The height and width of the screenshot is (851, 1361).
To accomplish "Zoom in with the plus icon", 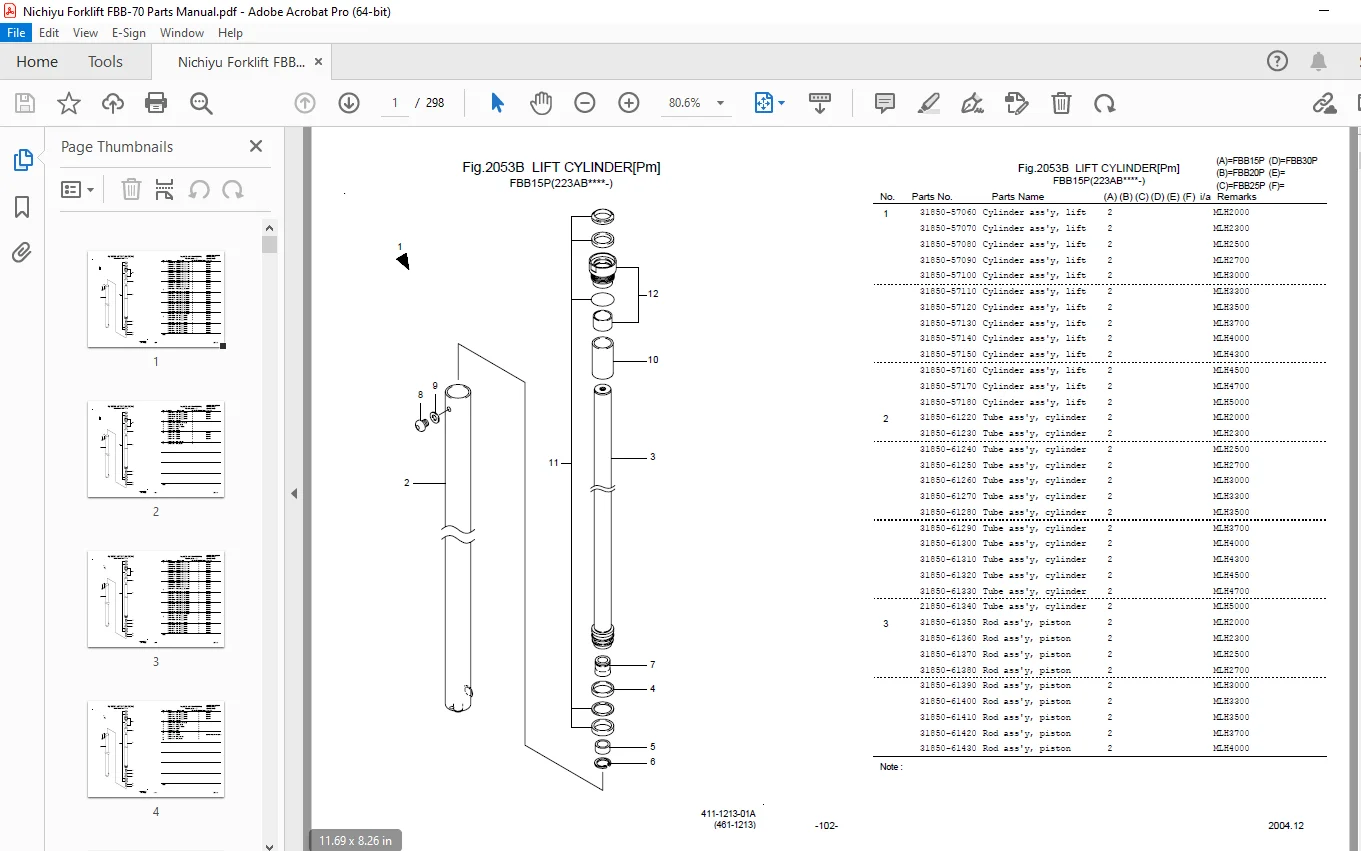I will tap(629, 103).
